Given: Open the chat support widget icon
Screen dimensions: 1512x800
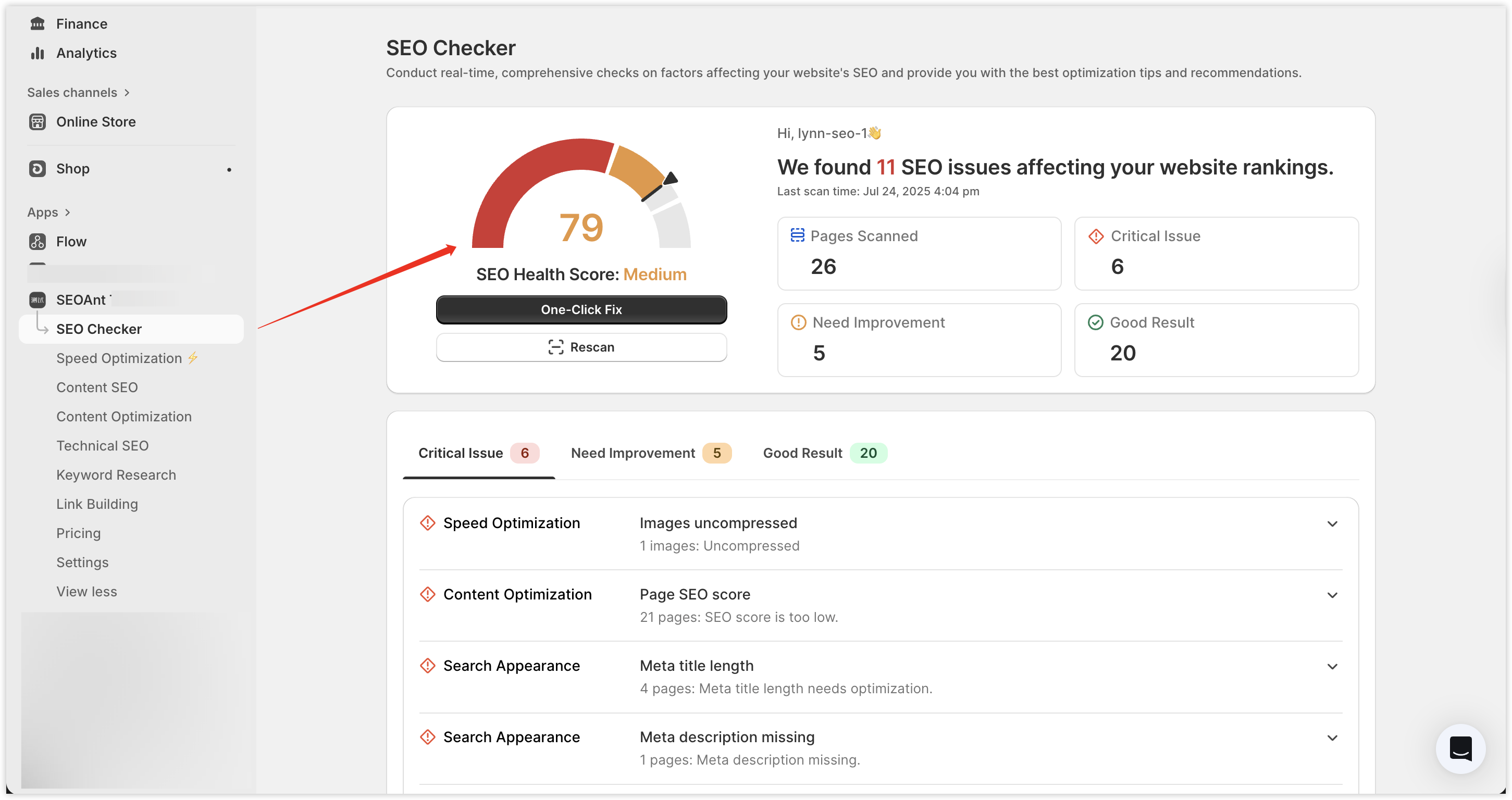Looking at the screenshot, I should (x=1460, y=748).
